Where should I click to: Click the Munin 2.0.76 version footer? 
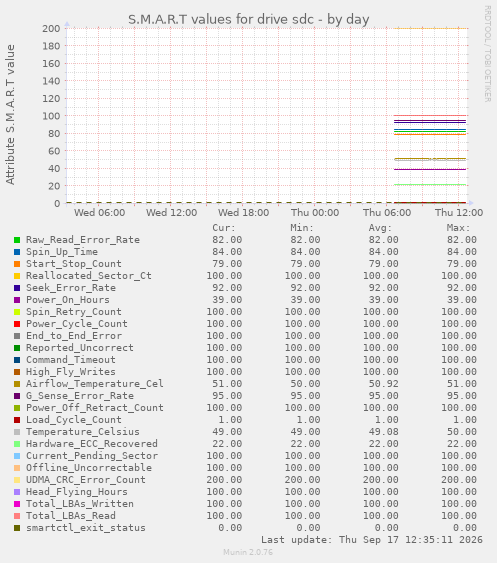pos(248,552)
